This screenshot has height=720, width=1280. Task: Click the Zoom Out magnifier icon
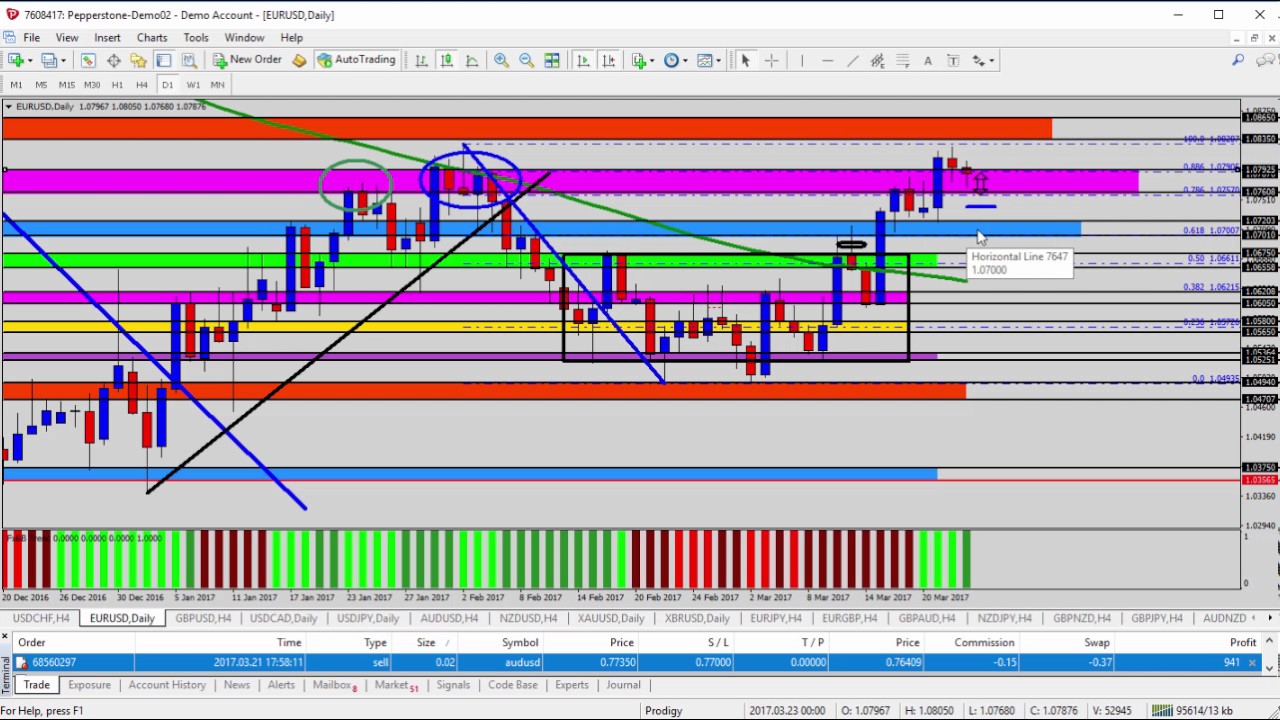(526, 60)
